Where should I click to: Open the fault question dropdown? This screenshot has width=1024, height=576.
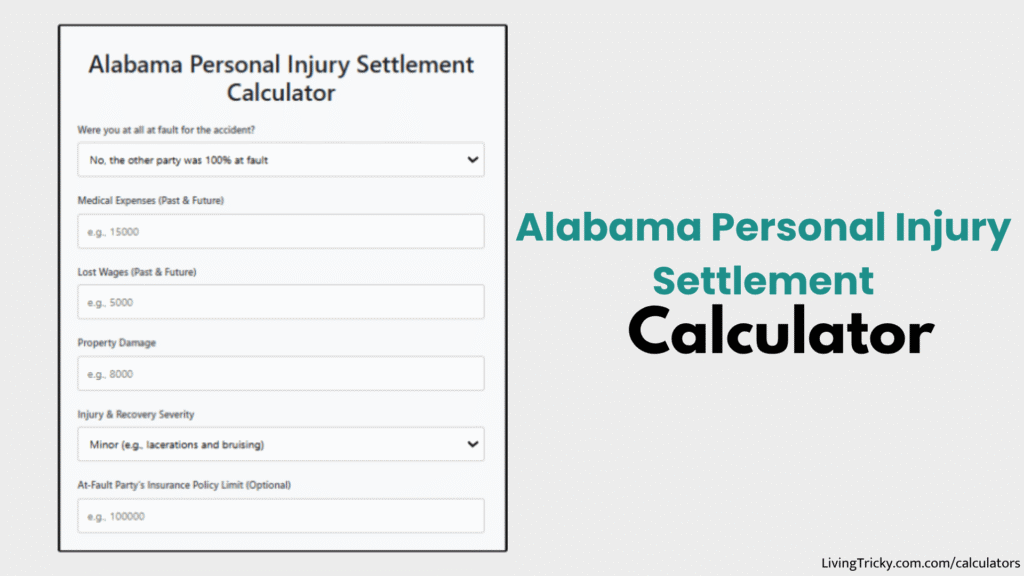(280, 159)
